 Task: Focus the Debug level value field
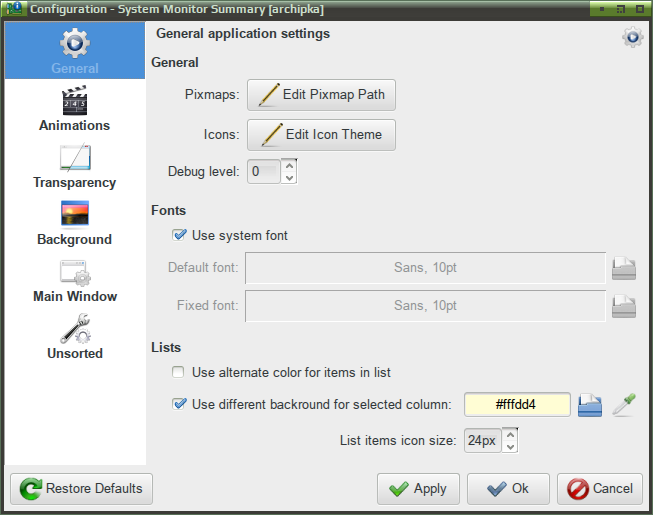click(264, 172)
